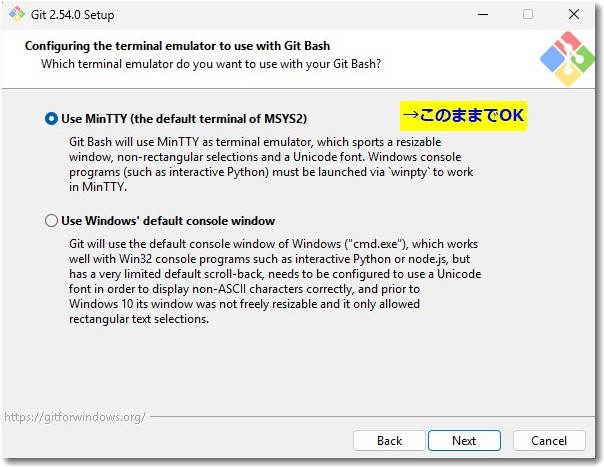The width and height of the screenshot is (604, 467).
Task: Click the 'Which terminal emulator' subtitle text
Action: 211,64
